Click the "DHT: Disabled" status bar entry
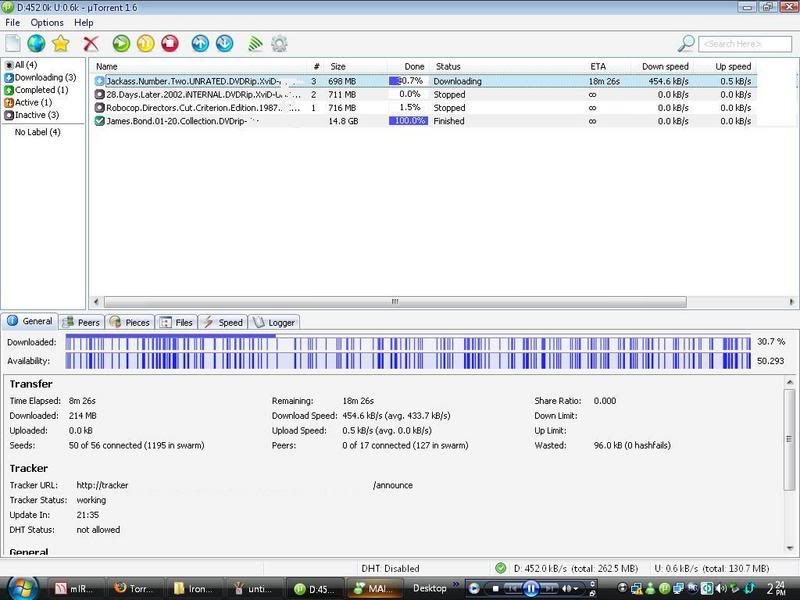The image size is (800, 600). (x=390, y=568)
